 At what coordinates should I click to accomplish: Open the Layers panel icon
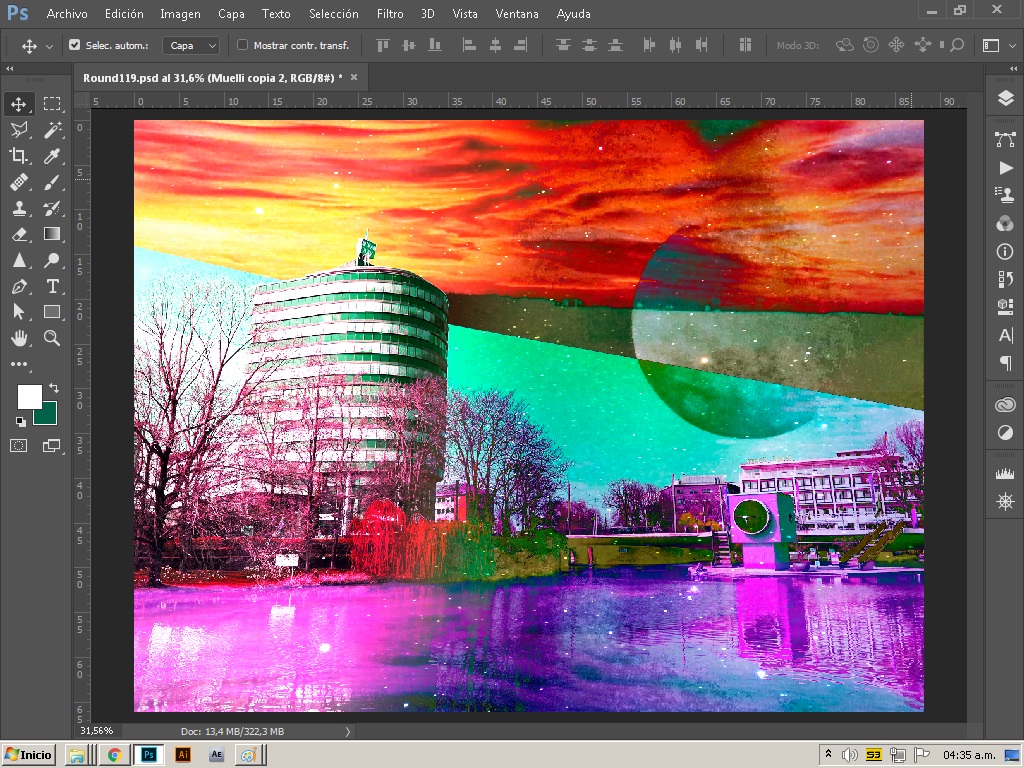1005,98
